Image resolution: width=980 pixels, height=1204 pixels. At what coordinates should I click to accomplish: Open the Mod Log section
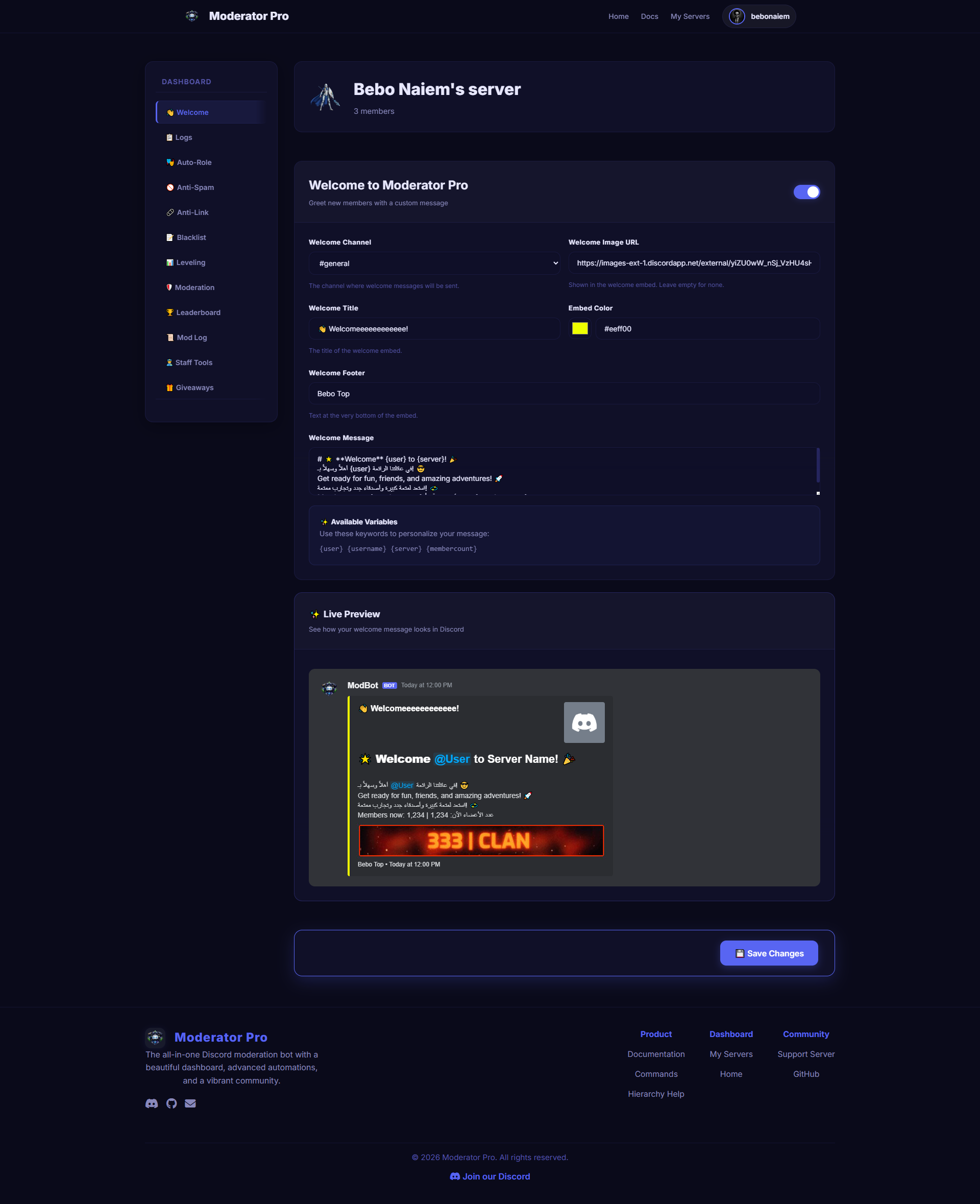click(x=211, y=337)
